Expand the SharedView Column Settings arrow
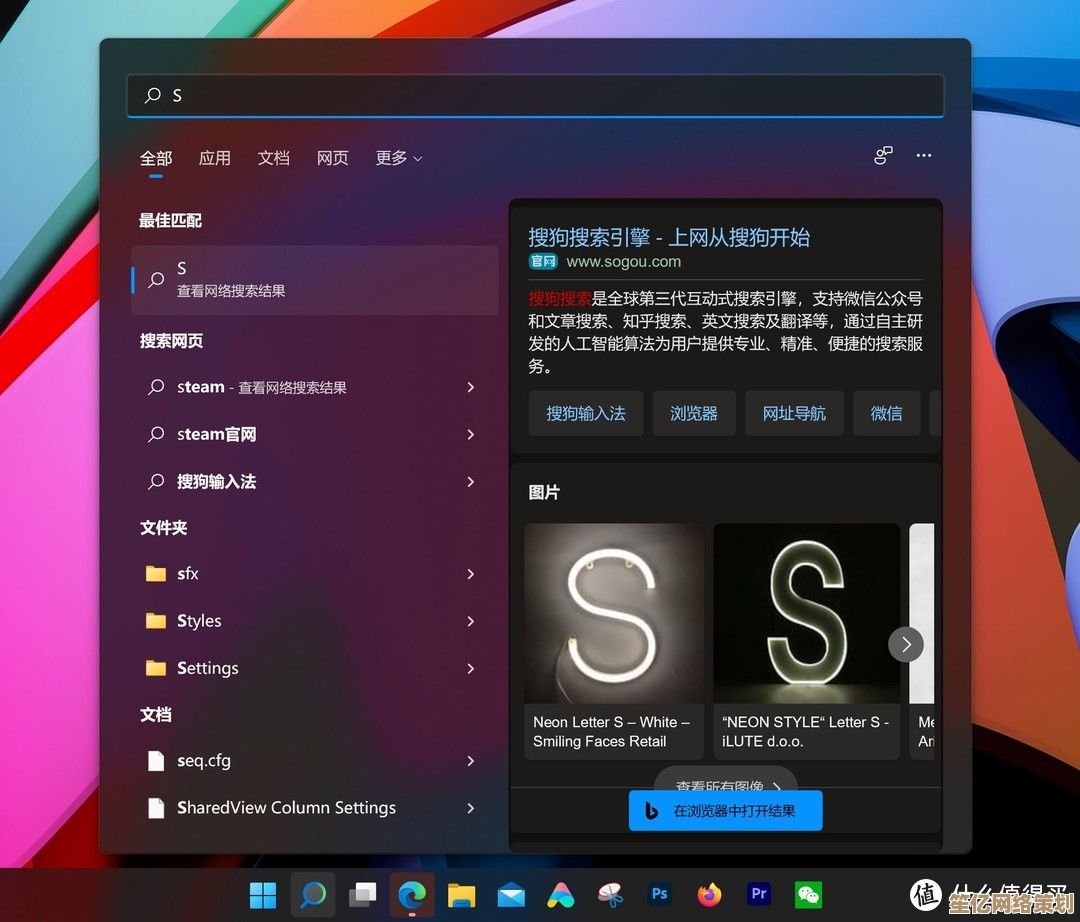Screen dimensions: 1080x922 pyautogui.click(x=471, y=808)
